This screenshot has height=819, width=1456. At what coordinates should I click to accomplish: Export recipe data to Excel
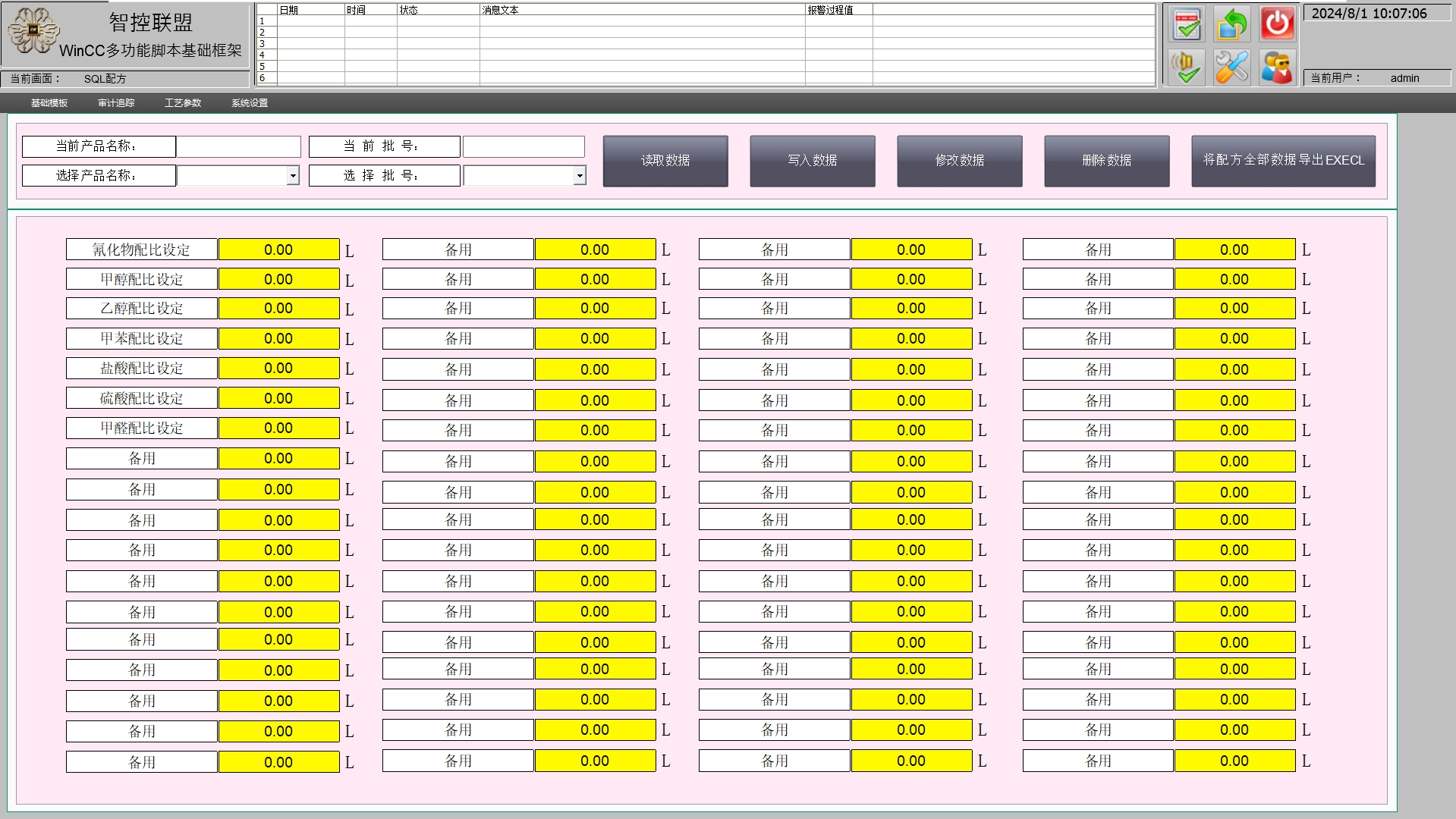pyautogui.click(x=1282, y=161)
